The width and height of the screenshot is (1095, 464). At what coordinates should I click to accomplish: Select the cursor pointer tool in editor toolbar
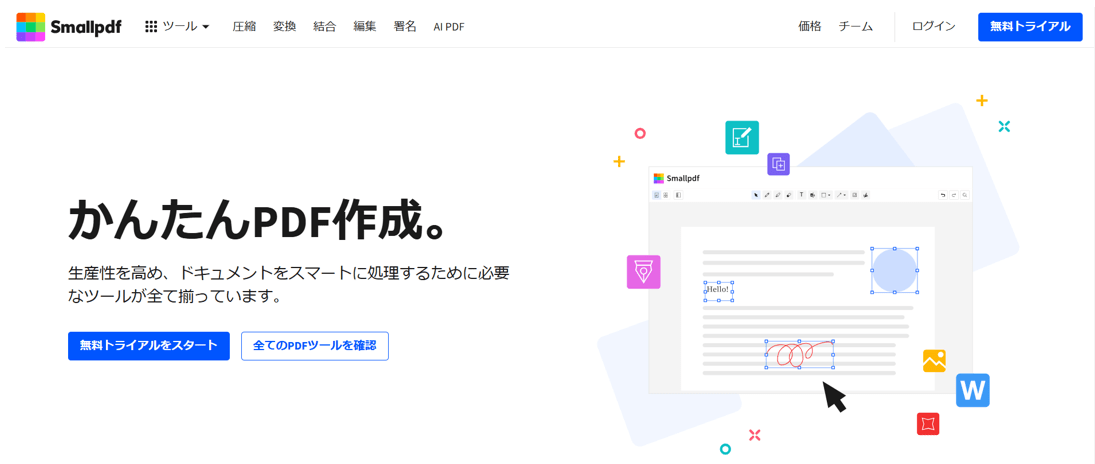pyautogui.click(x=756, y=195)
